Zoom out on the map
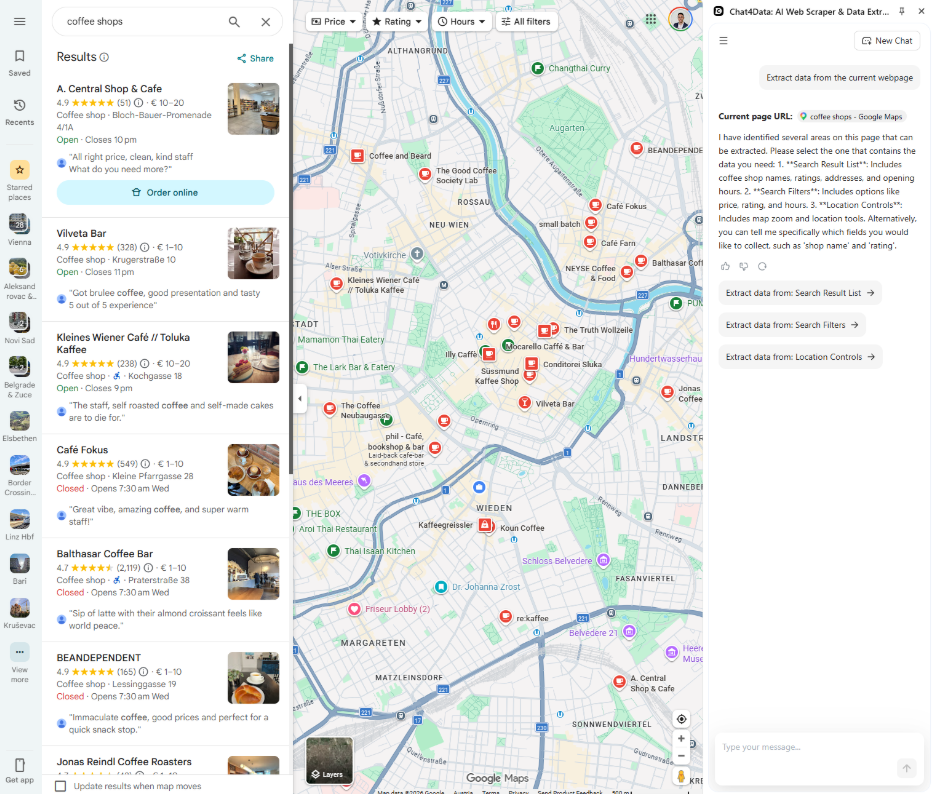The image size is (932, 794). [681, 756]
